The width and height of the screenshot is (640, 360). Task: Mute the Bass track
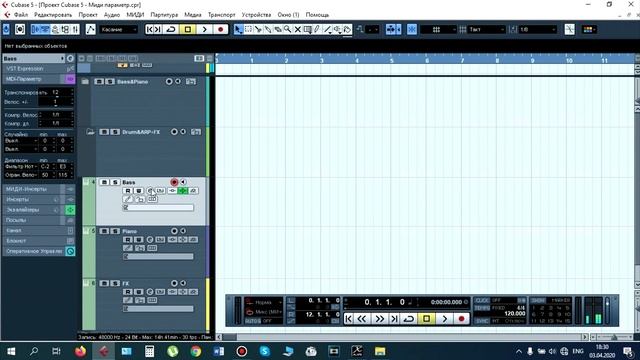(x=104, y=182)
